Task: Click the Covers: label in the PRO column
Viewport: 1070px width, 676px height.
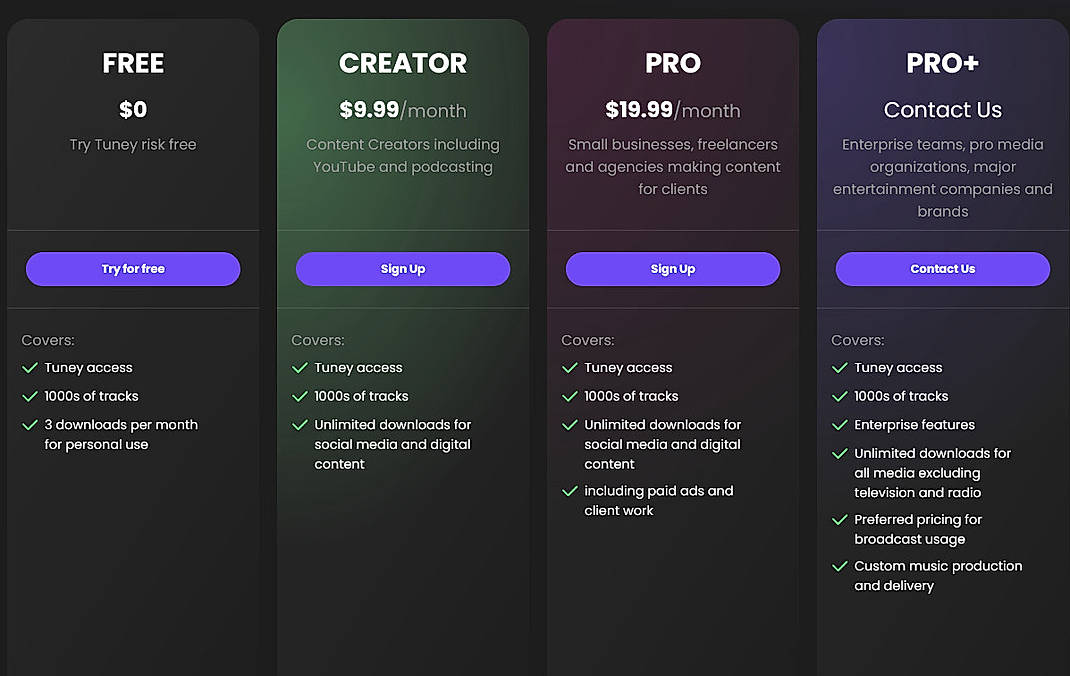Action: pos(587,340)
